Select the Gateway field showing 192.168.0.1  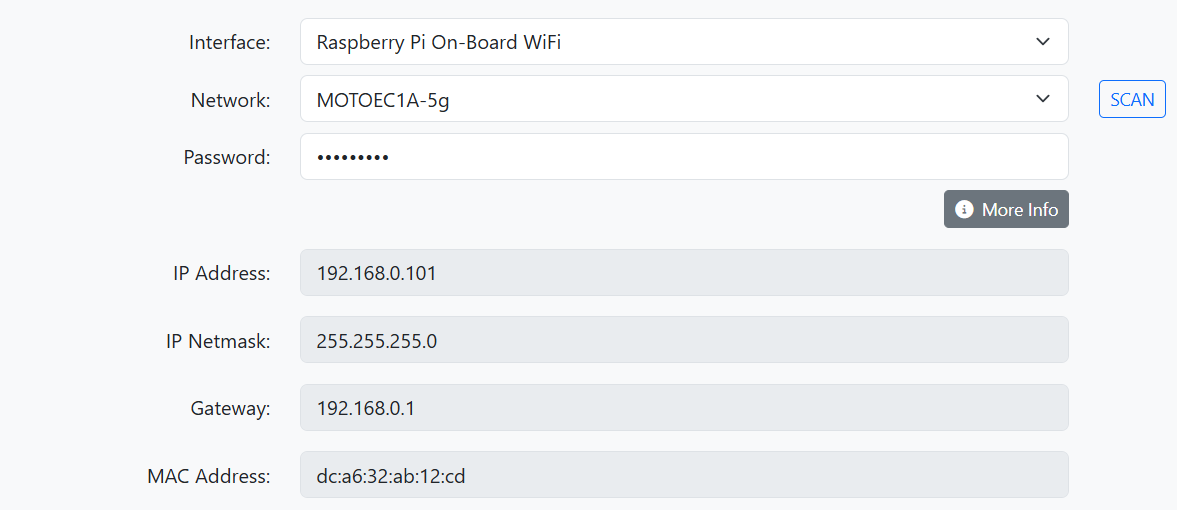click(684, 408)
